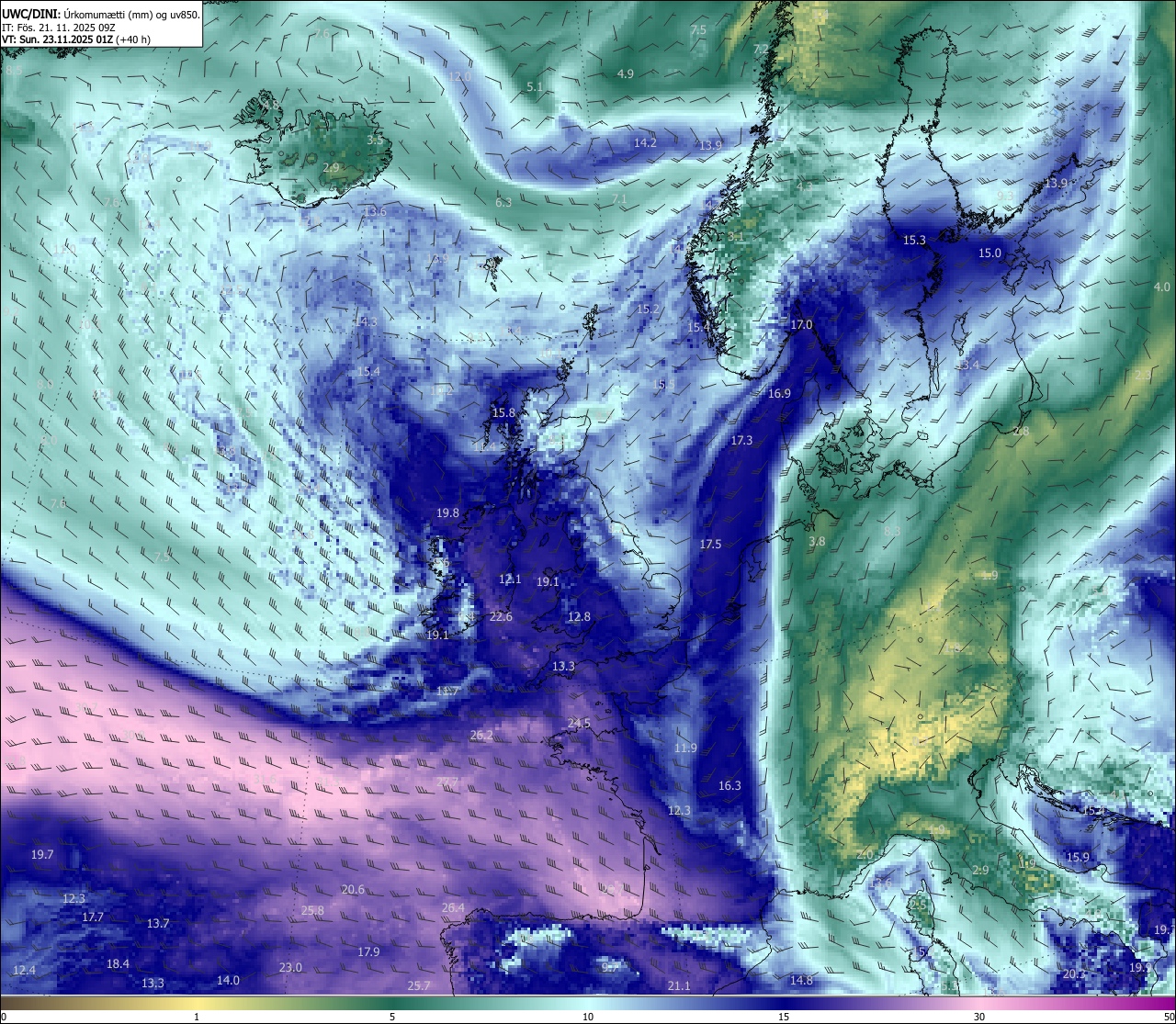Click the value label 5.1
The width and height of the screenshot is (1176, 1024).
pyautogui.click(x=535, y=87)
